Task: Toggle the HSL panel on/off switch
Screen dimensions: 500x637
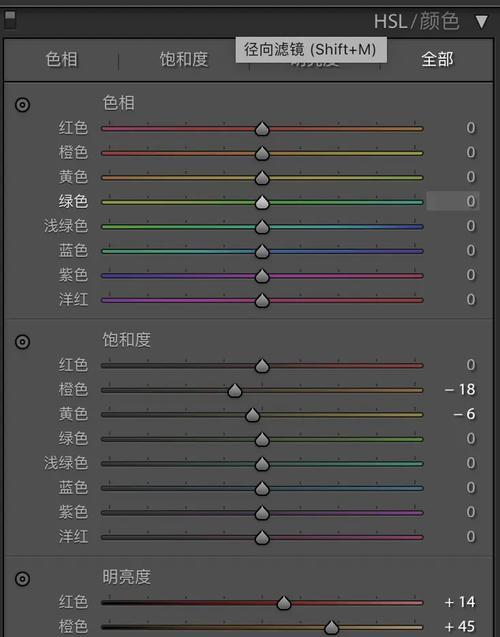Action: 10,20
